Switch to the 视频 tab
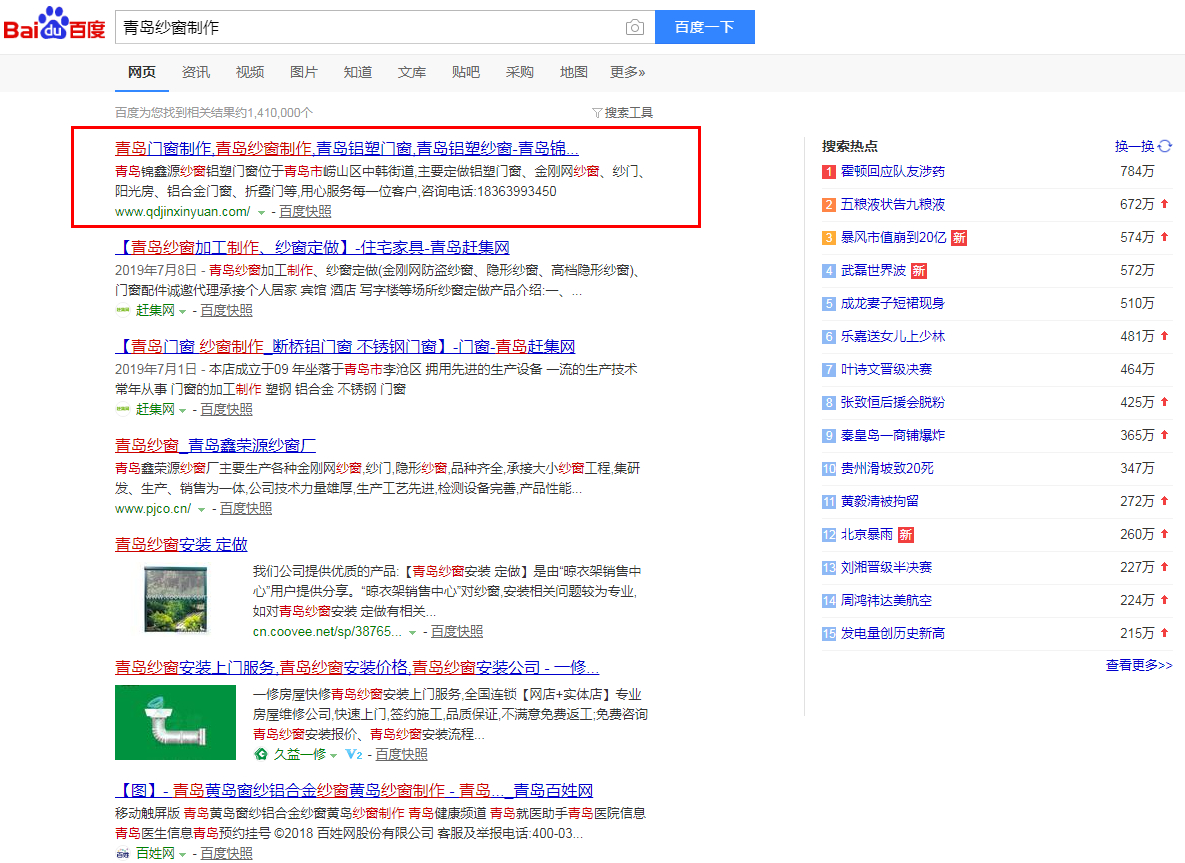 click(250, 72)
